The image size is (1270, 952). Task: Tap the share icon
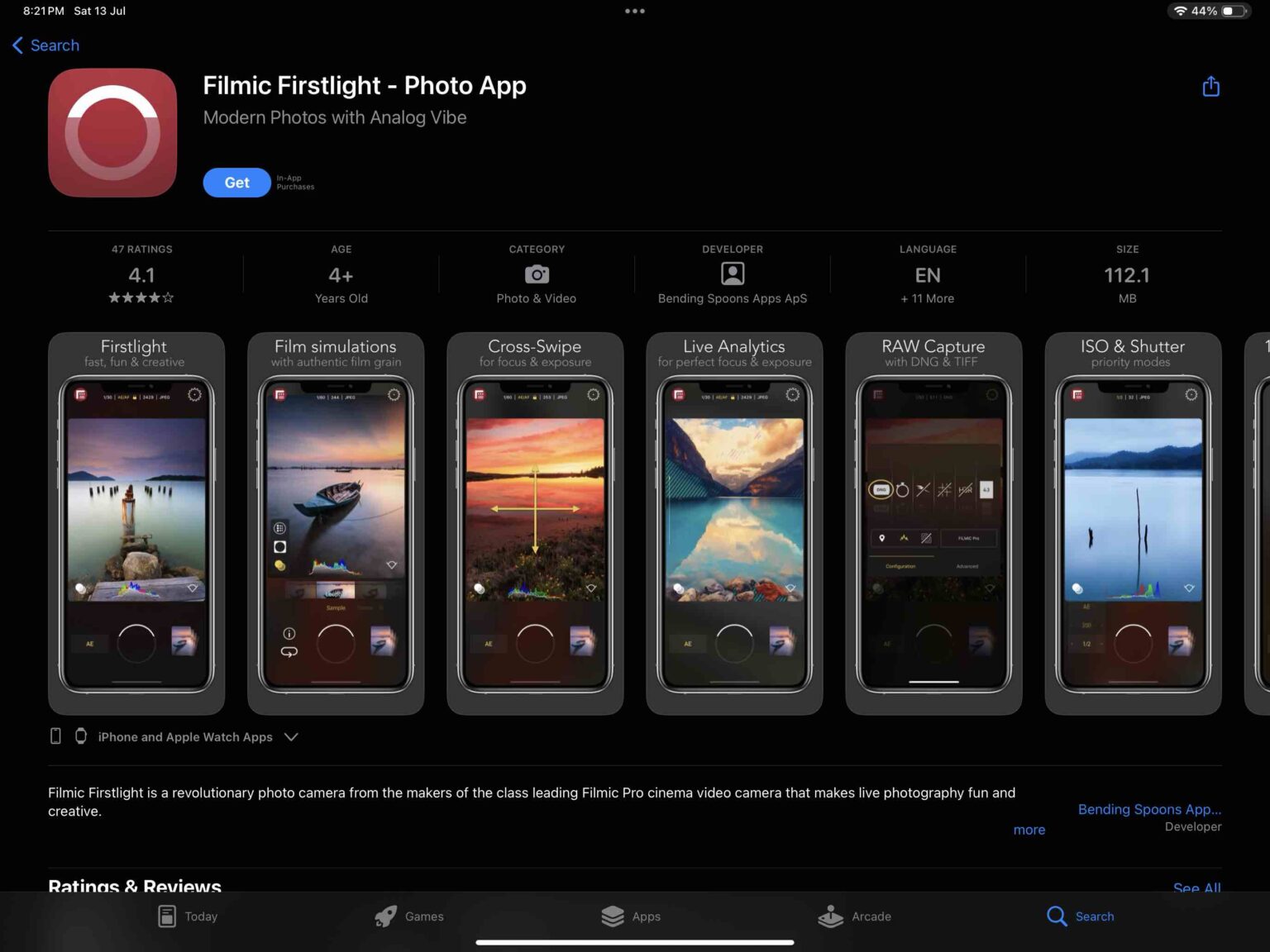pos(1210,86)
